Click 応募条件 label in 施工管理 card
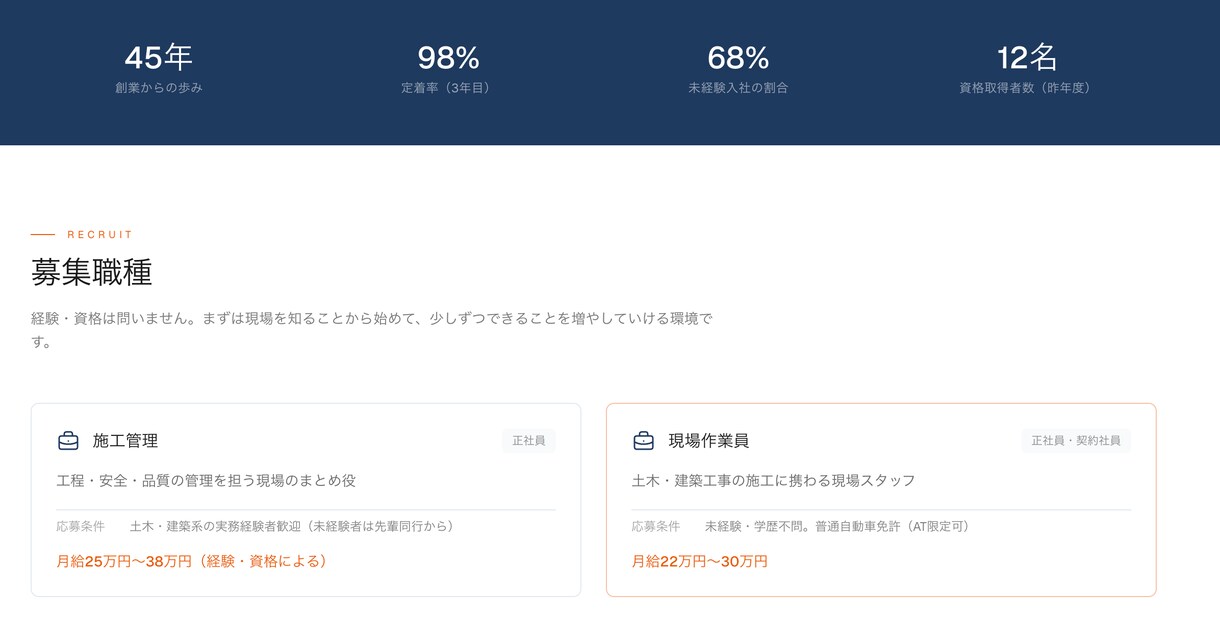This screenshot has width=1220, height=619. 81,526
